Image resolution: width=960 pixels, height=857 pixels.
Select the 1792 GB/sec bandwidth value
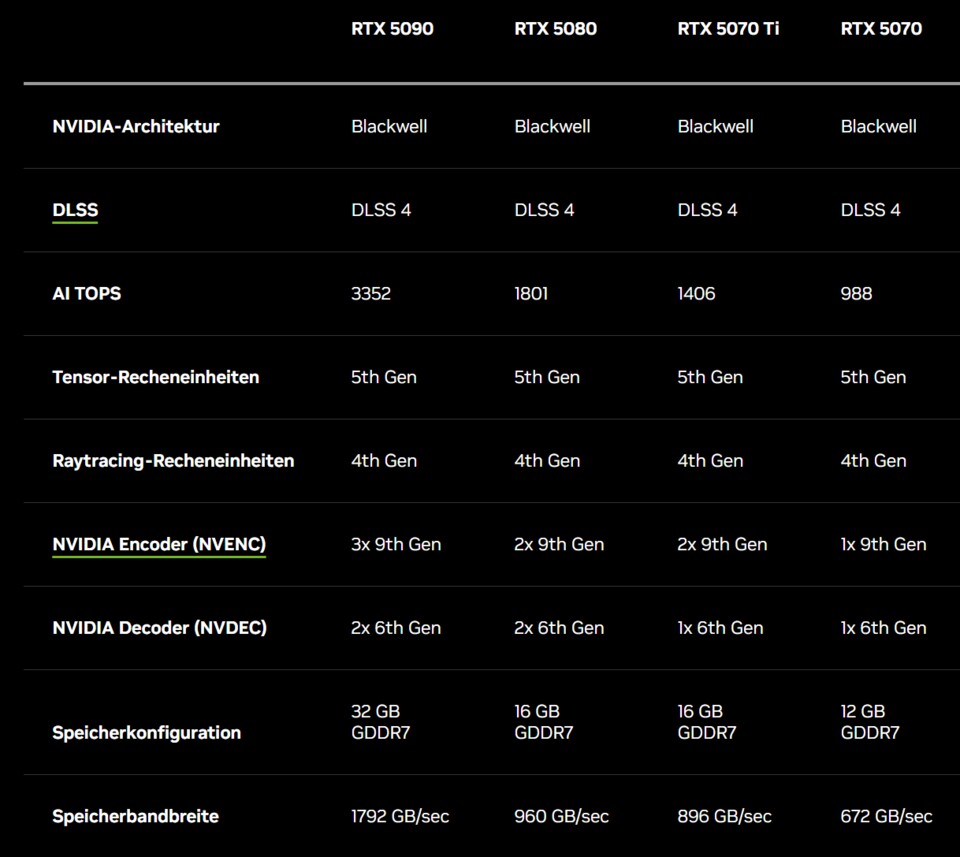coord(400,816)
